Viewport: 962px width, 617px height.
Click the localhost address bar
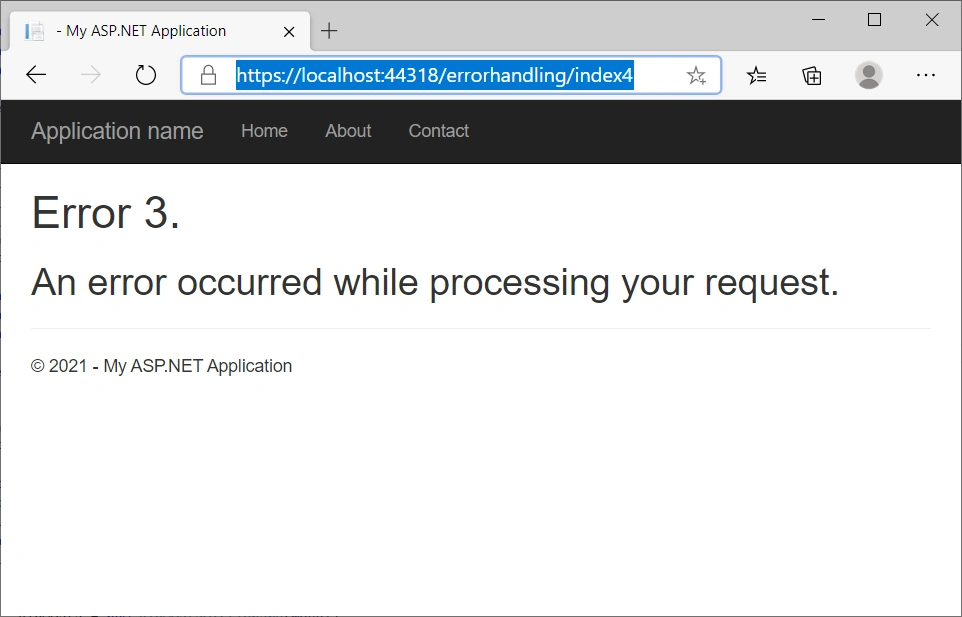[x=451, y=75]
